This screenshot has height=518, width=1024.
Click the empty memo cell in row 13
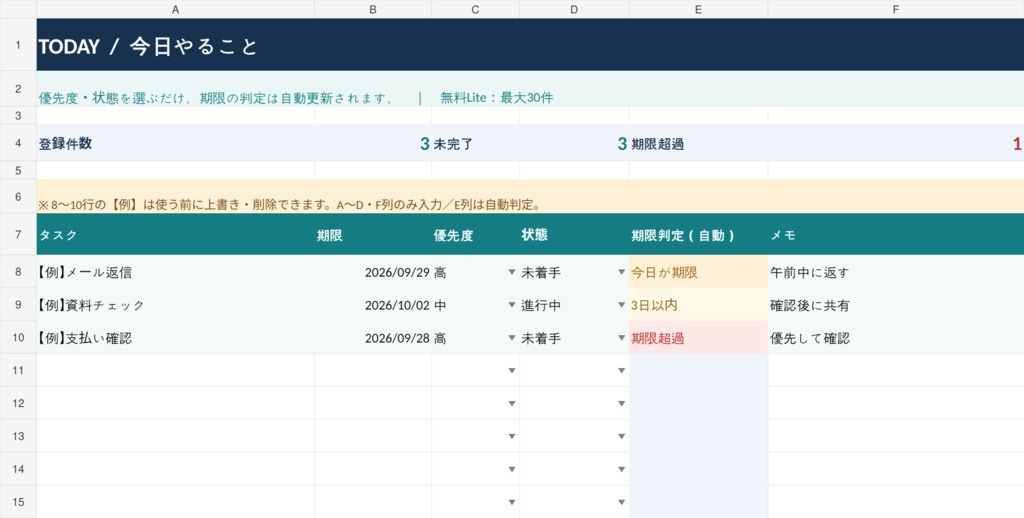pos(896,436)
